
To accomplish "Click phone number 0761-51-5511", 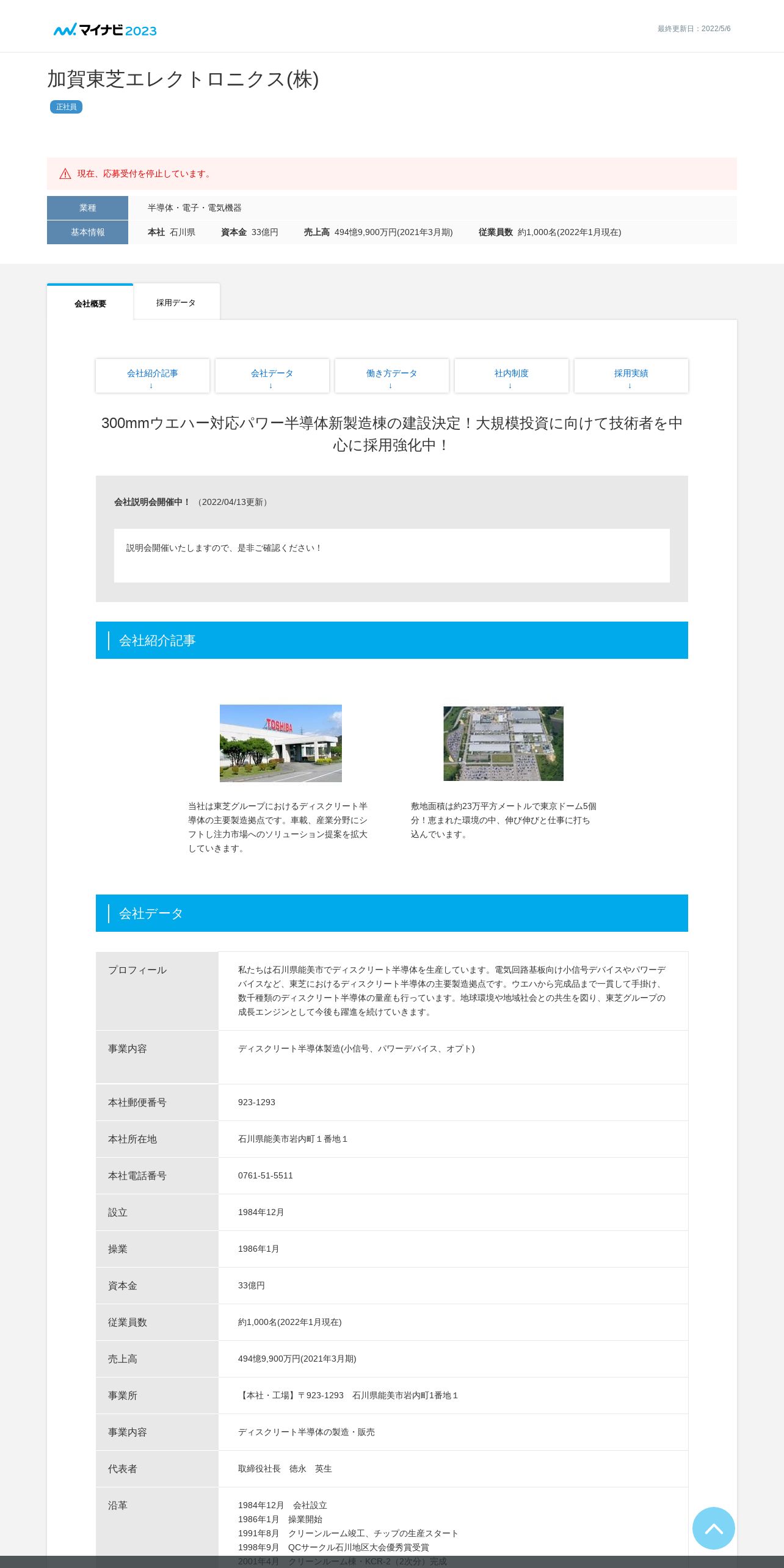I will (x=265, y=1175).
